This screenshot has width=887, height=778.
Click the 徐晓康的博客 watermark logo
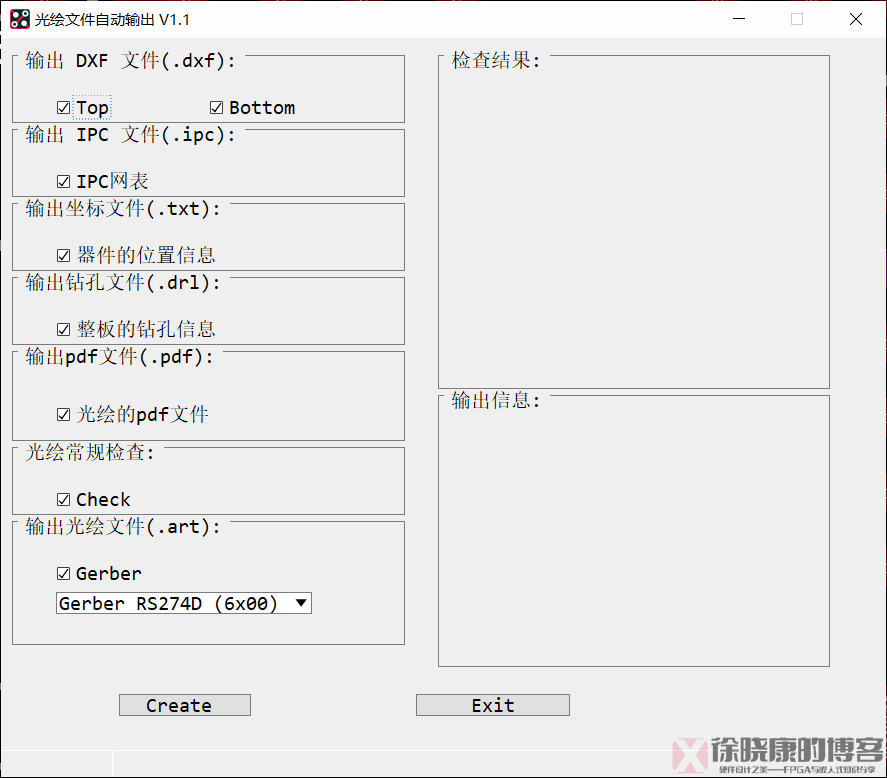tap(778, 756)
